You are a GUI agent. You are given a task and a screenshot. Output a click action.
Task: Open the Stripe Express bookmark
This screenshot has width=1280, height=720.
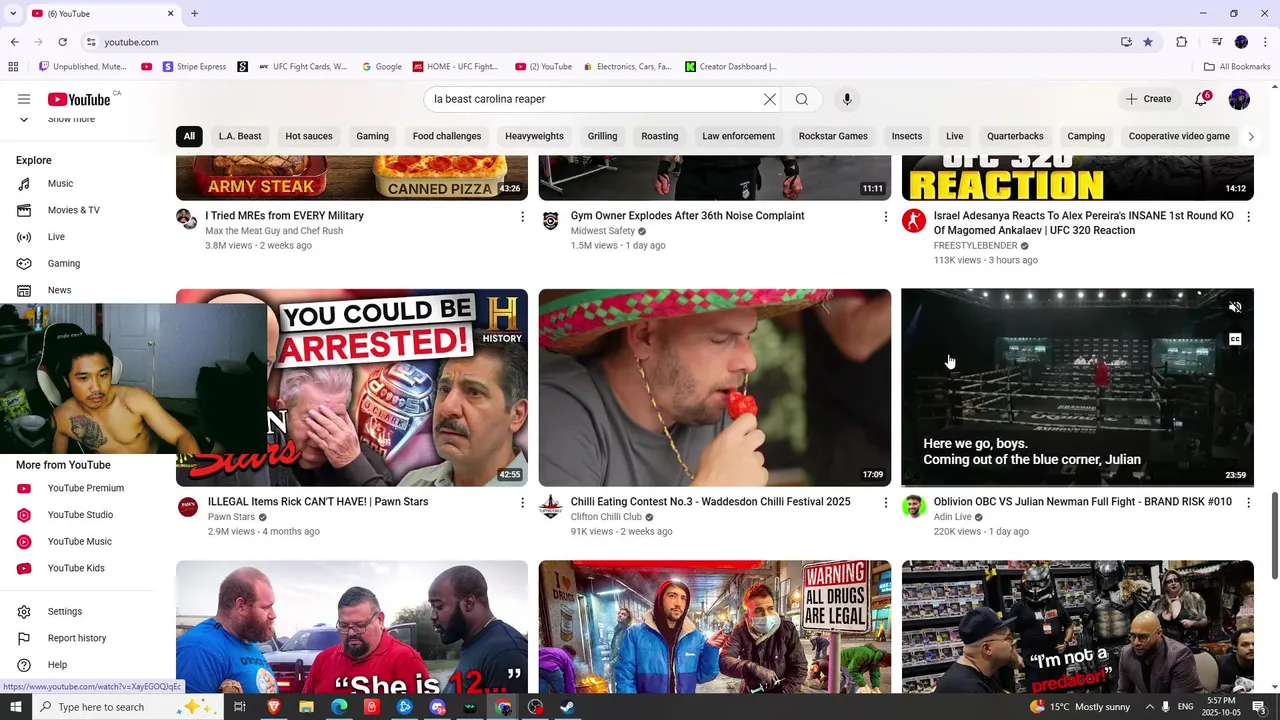click(x=195, y=67)
